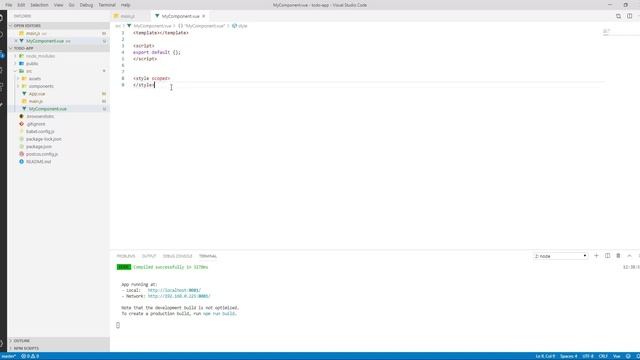This screenshot has width=640, height=360.
Task: Place cursor in the style scoped line
Action: tap(151, 78)
